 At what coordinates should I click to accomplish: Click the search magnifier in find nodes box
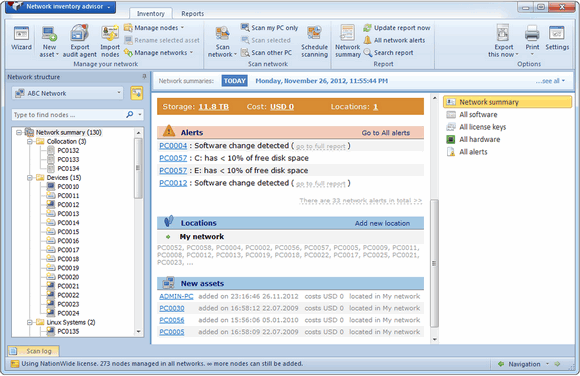click(x=129, y=114)
